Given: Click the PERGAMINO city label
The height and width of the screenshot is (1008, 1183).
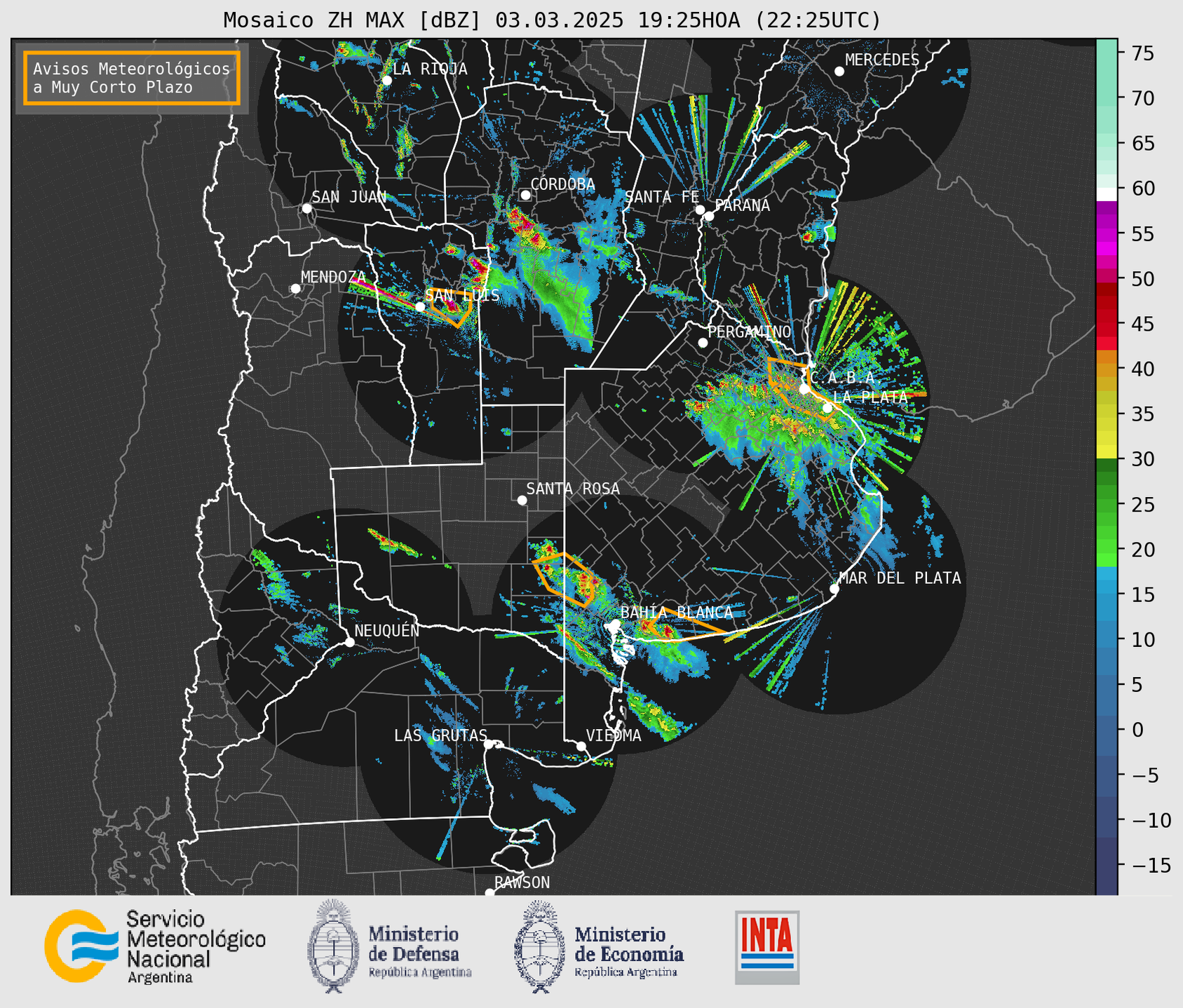Looking at the screenshot, I should 750,332.
